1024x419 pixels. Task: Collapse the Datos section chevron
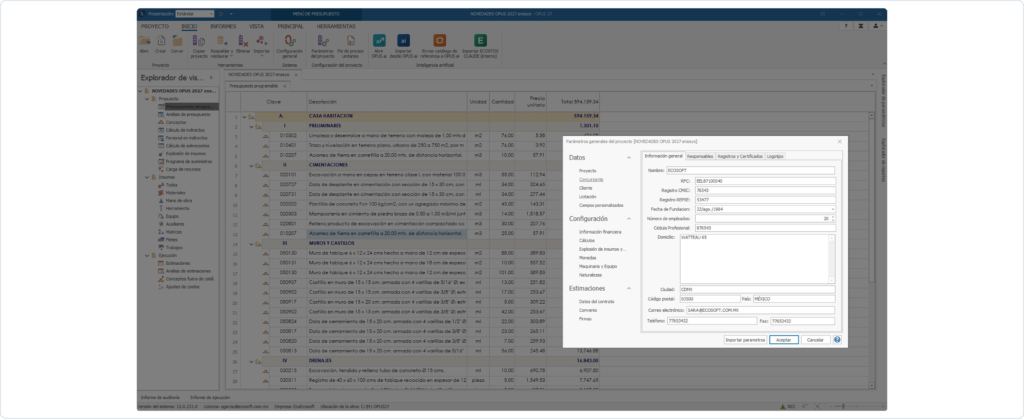[629, 158]
